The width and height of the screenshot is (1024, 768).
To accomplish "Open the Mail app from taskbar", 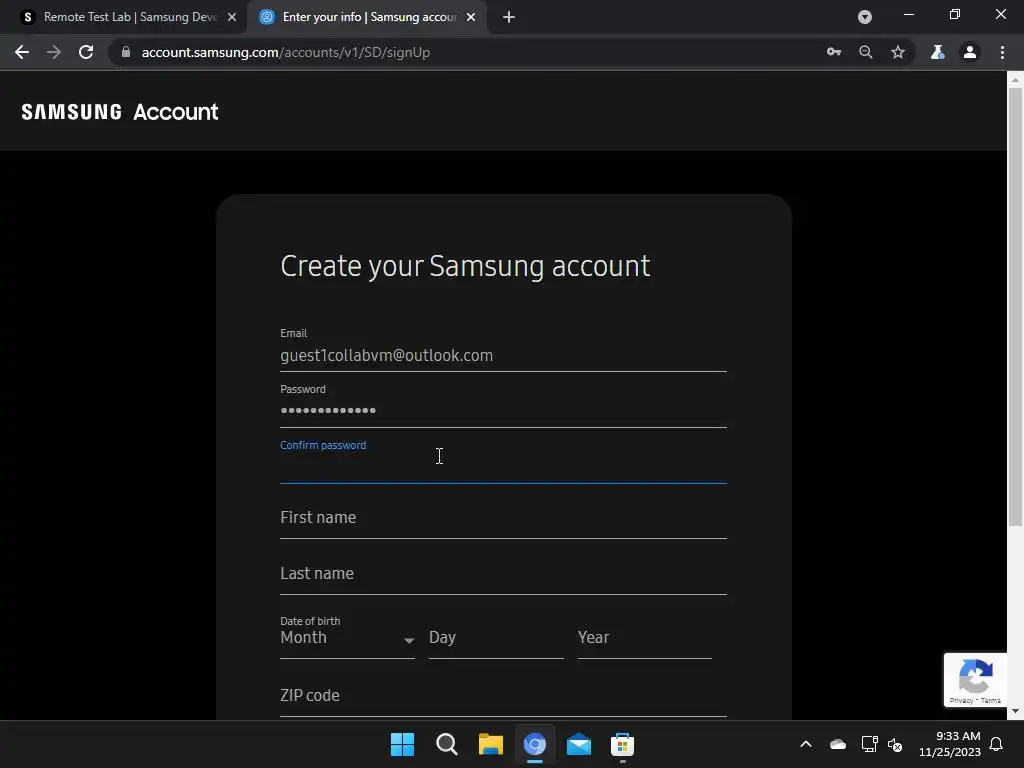I will pyautogui.click(x=579, y=744).
